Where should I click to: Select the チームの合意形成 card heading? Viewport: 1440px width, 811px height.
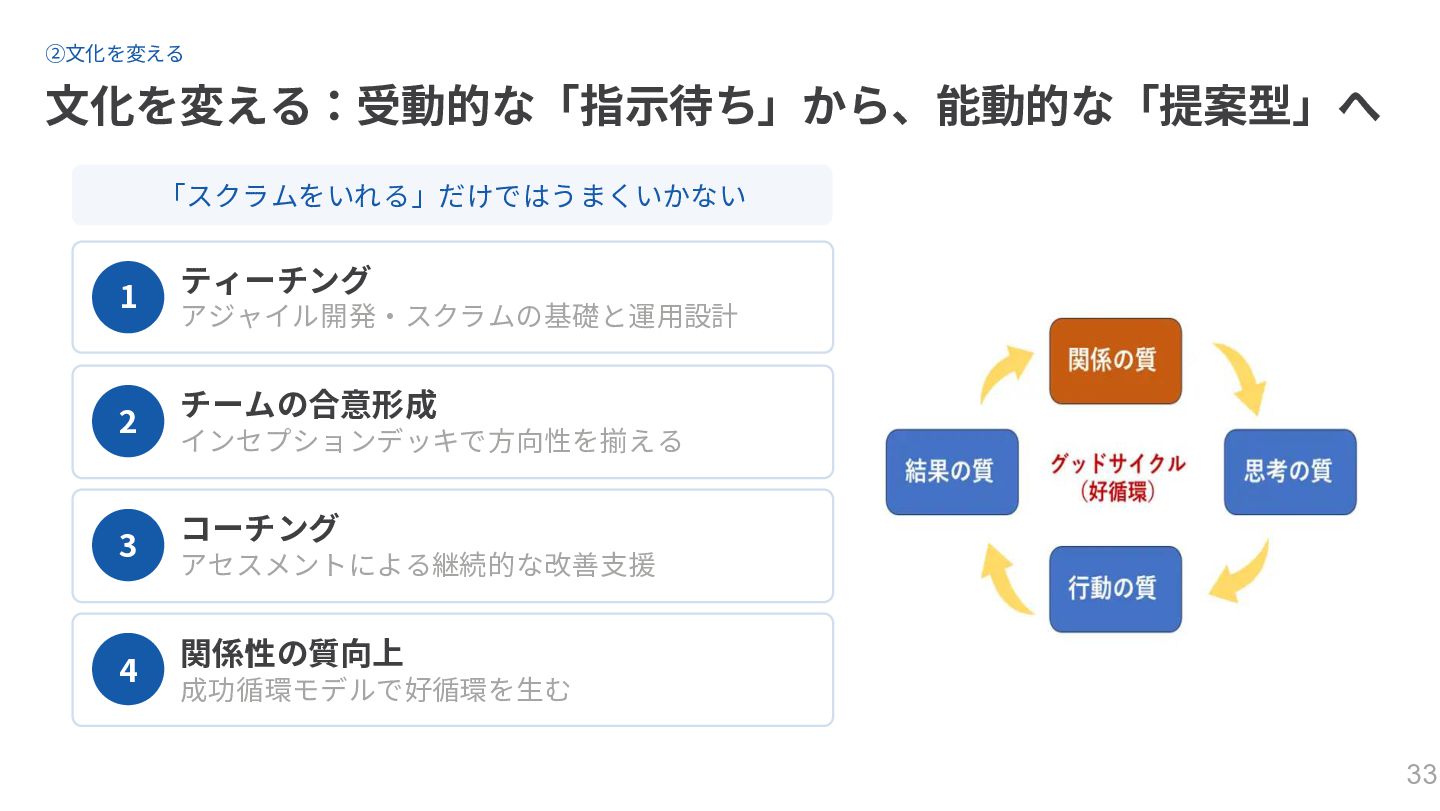click(309, 404)
